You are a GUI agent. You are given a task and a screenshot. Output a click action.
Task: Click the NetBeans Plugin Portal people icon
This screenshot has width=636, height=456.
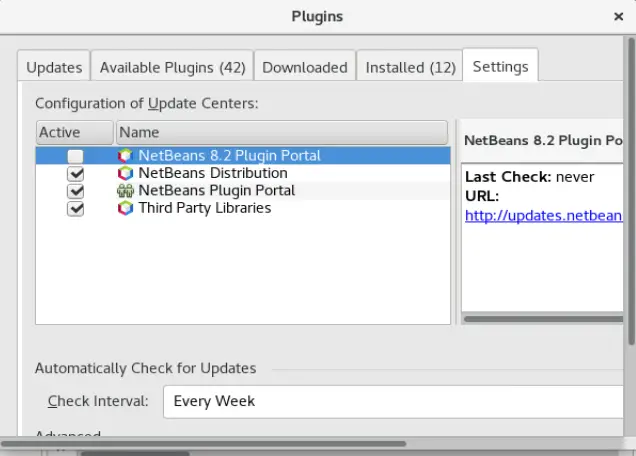click(125, 191)
